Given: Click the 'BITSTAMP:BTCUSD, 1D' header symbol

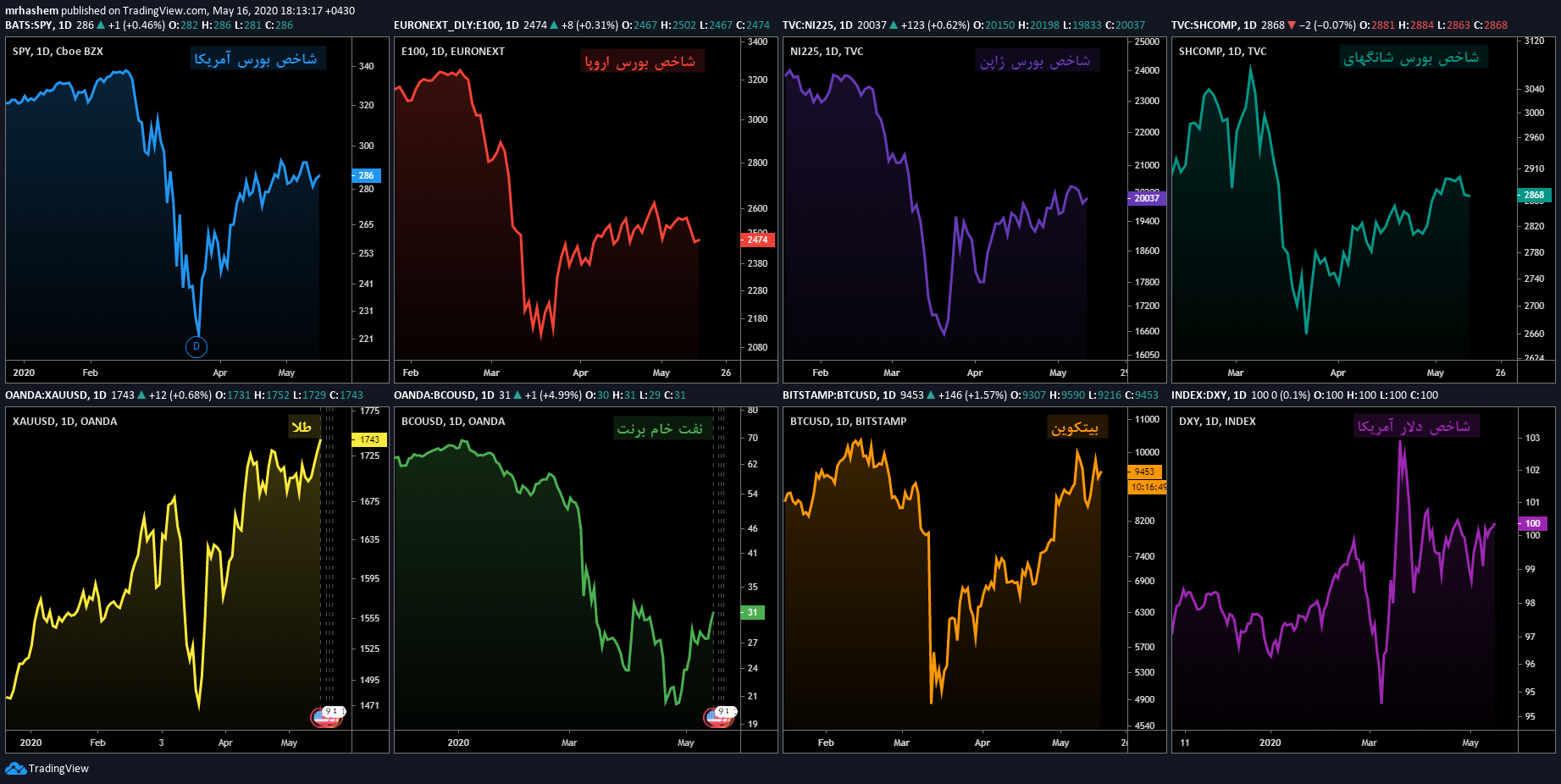Looking at the screenshot, I should [x=839, y=395].
